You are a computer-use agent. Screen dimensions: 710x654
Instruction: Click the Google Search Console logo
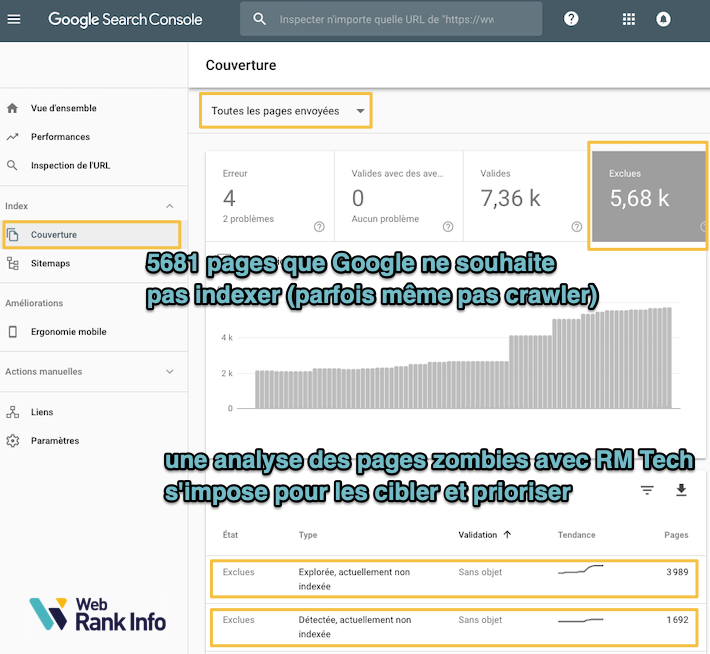click(x=125, y=19)
